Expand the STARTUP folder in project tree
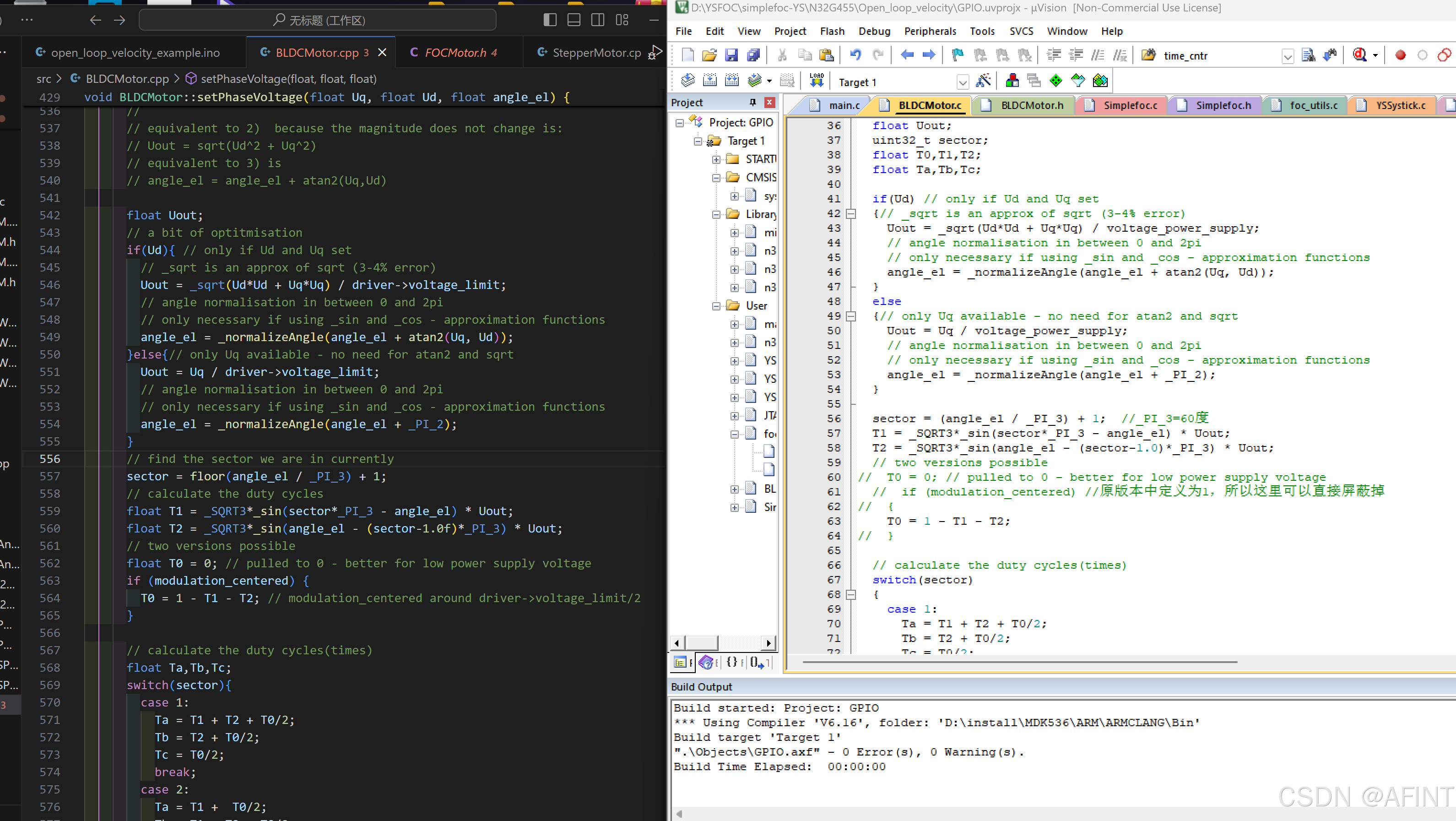 point(716,159)
